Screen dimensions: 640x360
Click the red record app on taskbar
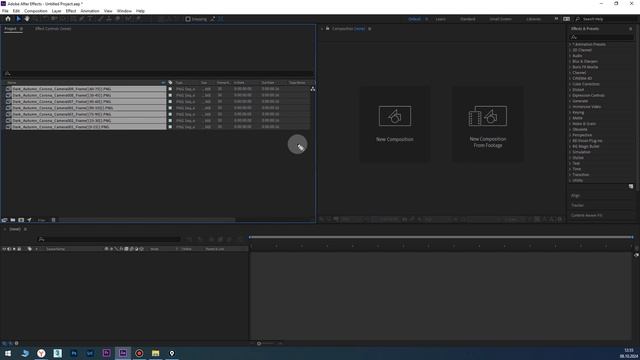click(x=139, y=353)
